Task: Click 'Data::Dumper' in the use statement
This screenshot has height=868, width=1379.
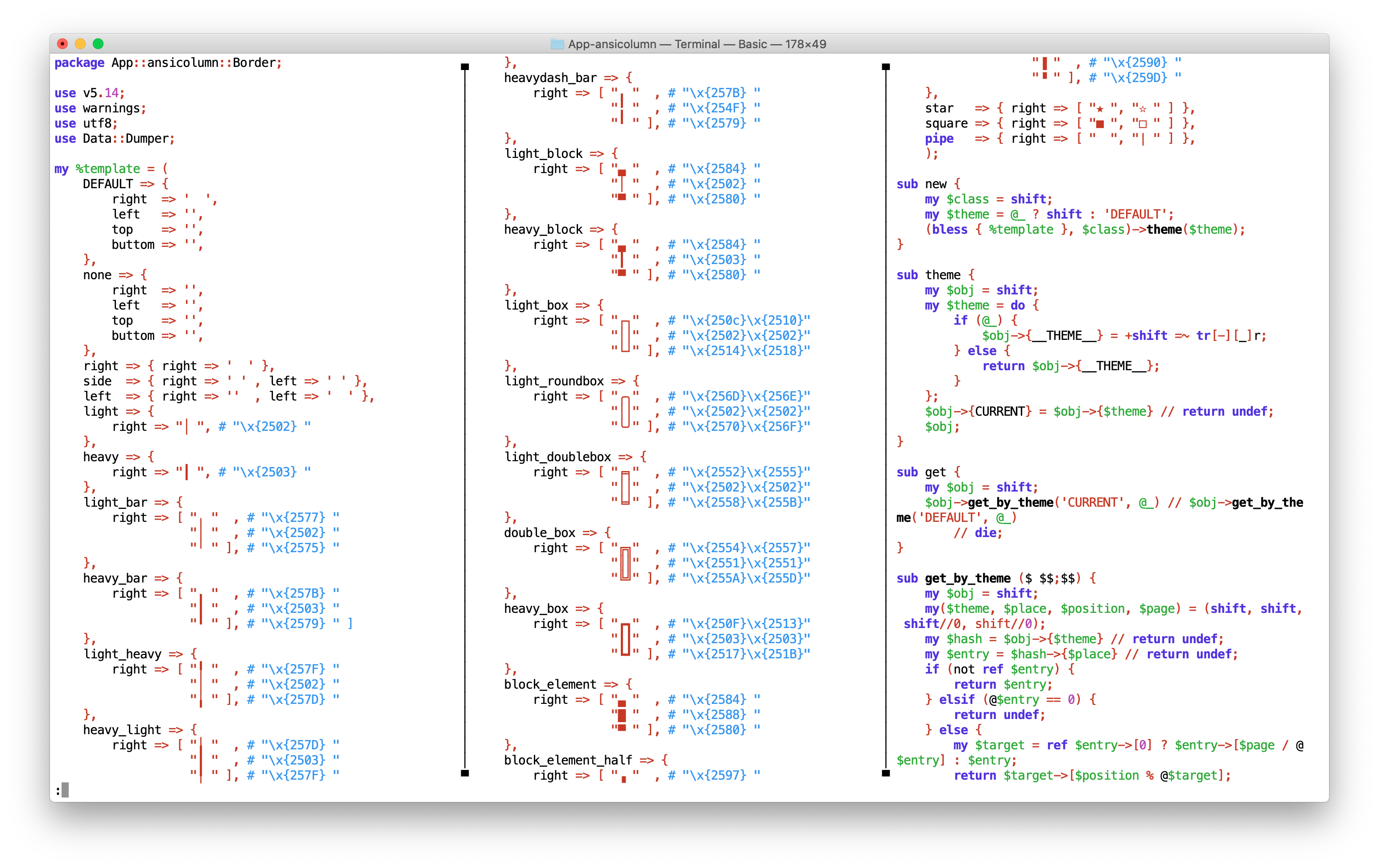Action: coord(126,139)
